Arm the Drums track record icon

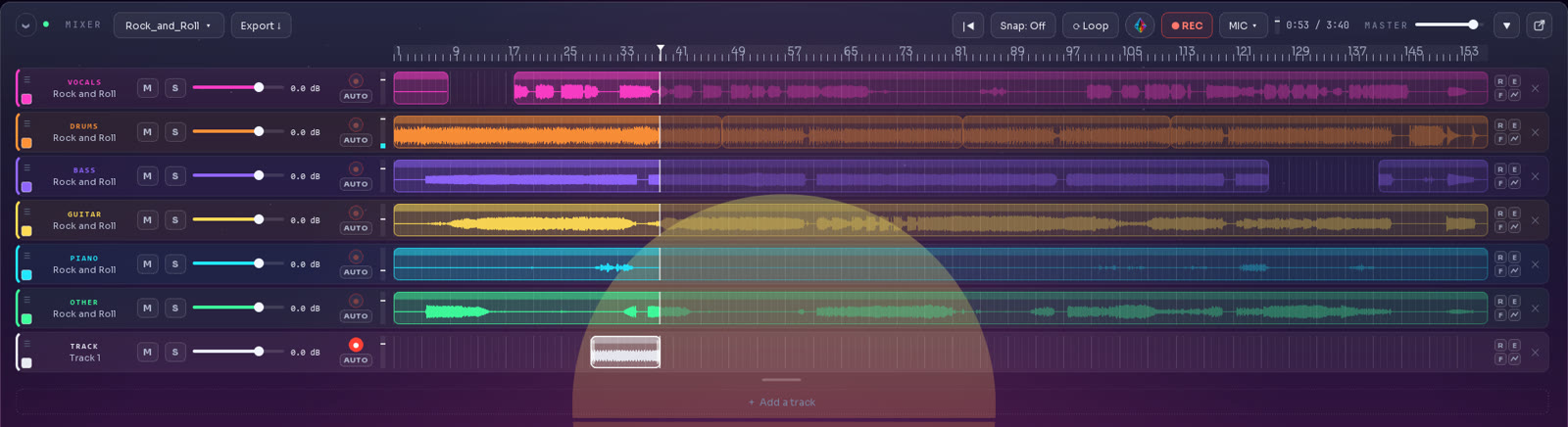coord(356,124)
